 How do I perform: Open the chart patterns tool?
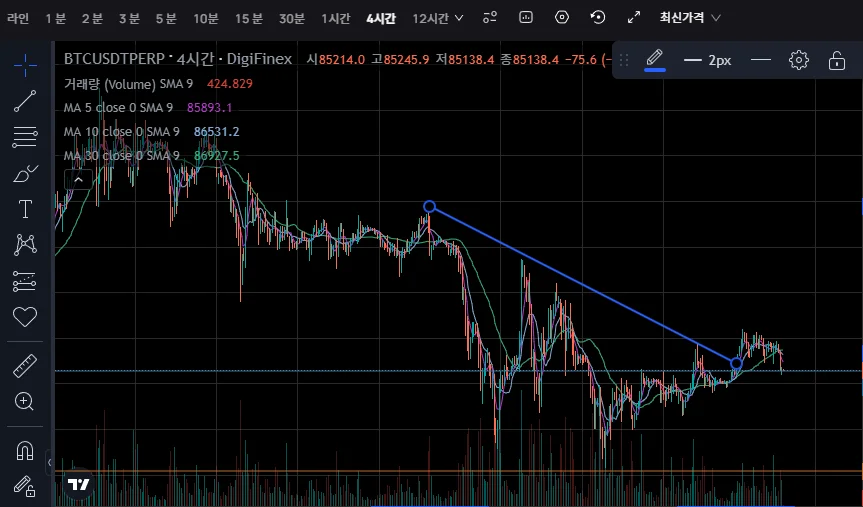tap(25, 244)
